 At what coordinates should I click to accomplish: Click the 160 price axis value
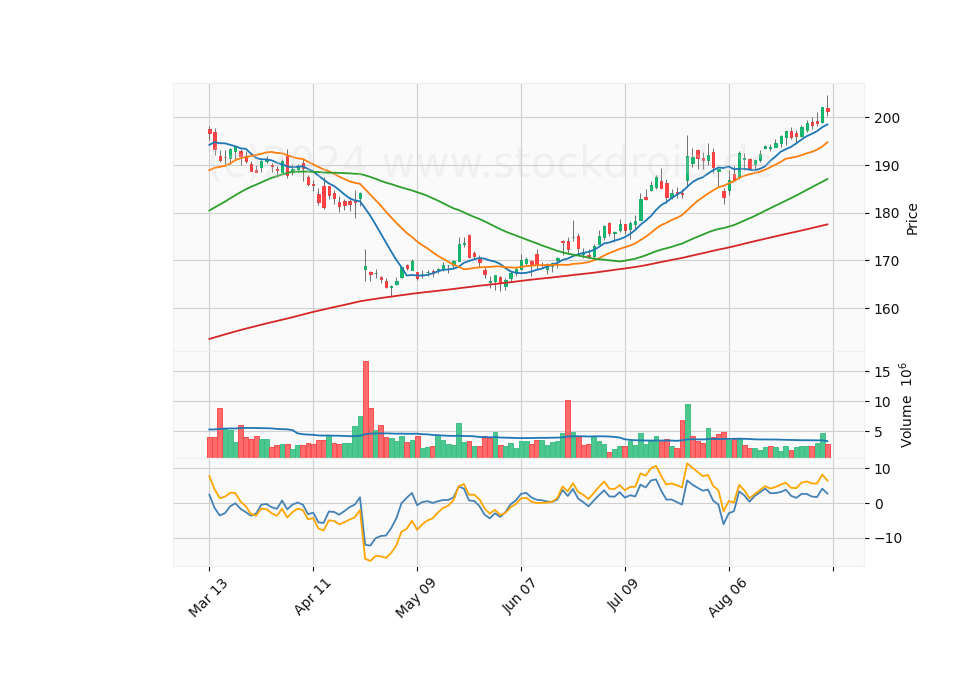coord(886,309)
